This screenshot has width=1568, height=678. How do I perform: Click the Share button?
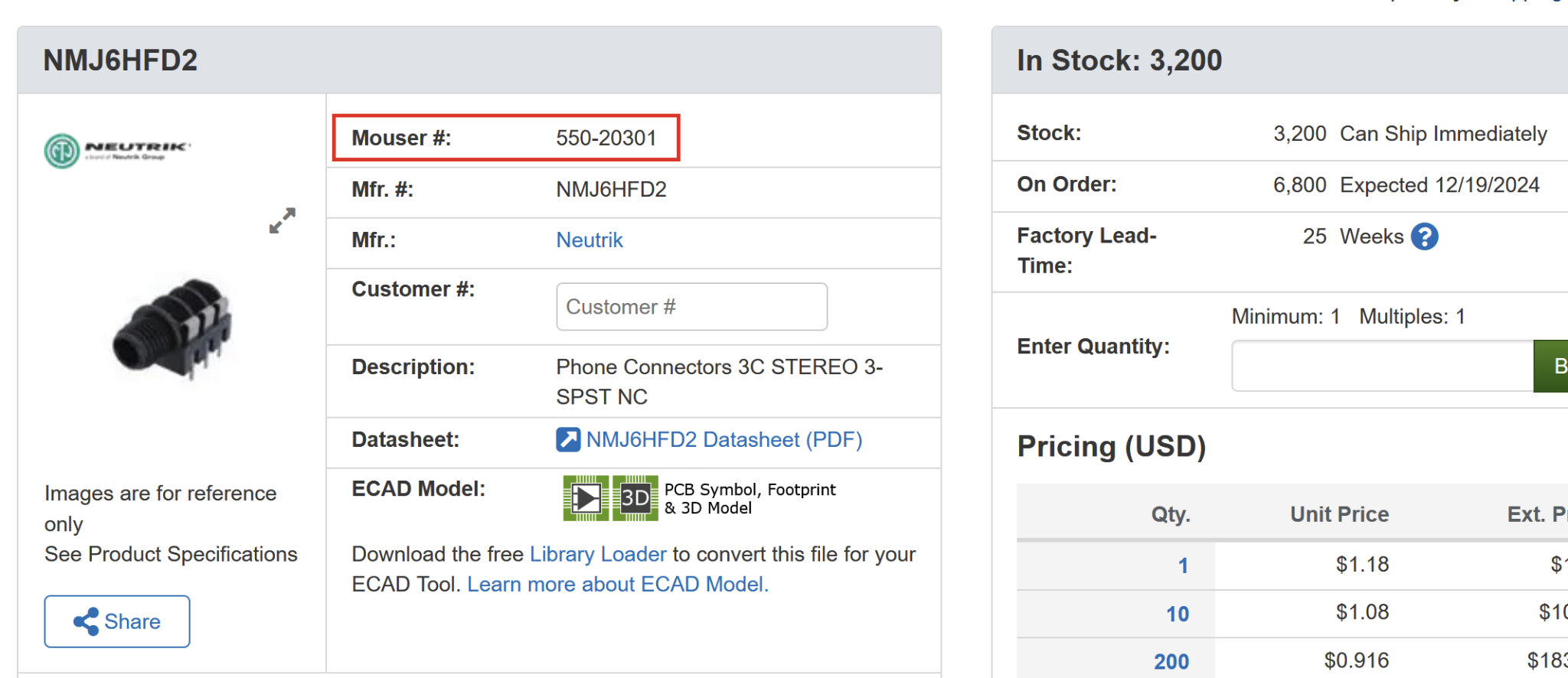(x=117, y=621)
